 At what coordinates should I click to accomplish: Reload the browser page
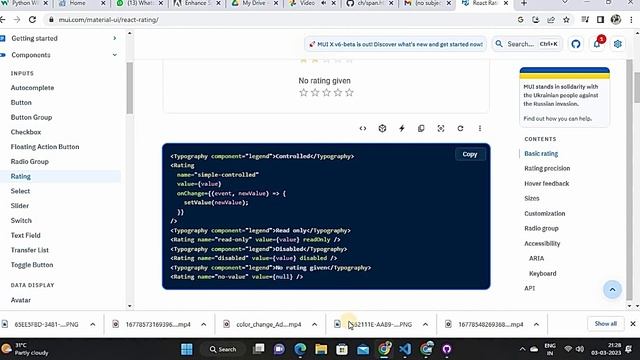tap(32, 19)
